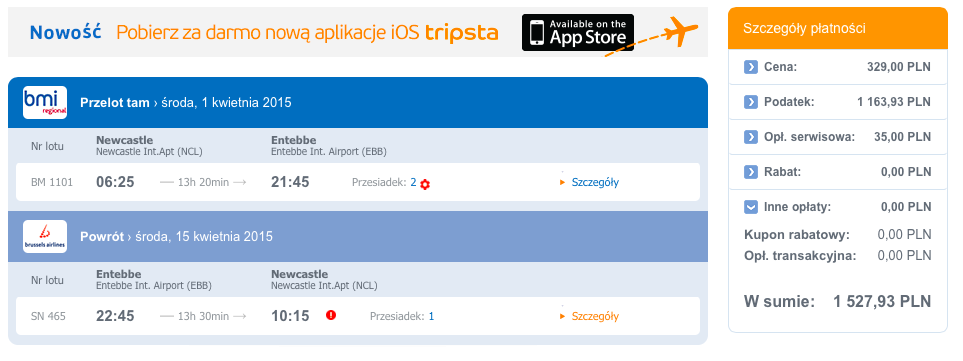Click the red gear icon next to Przesiadek 2
The height and width of the screenshot is (361, 963).
click(424, 184)
